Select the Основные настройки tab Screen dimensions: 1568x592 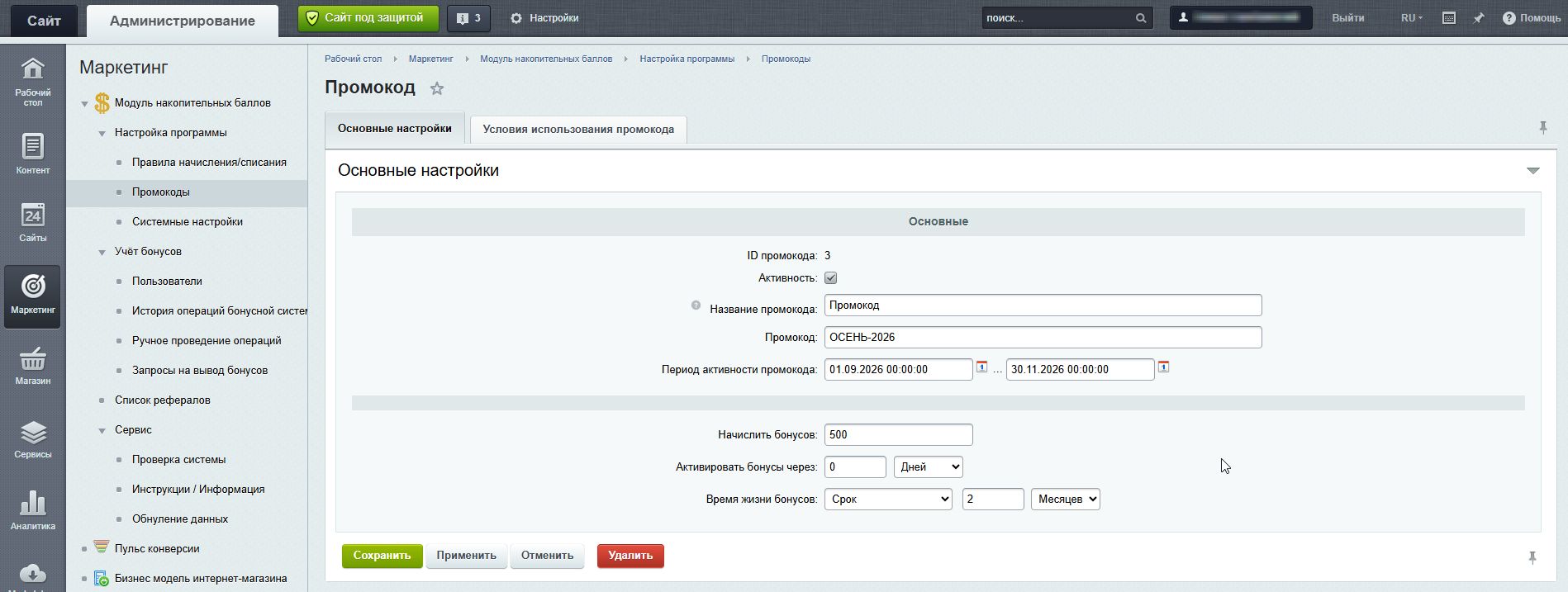[395, 129]
